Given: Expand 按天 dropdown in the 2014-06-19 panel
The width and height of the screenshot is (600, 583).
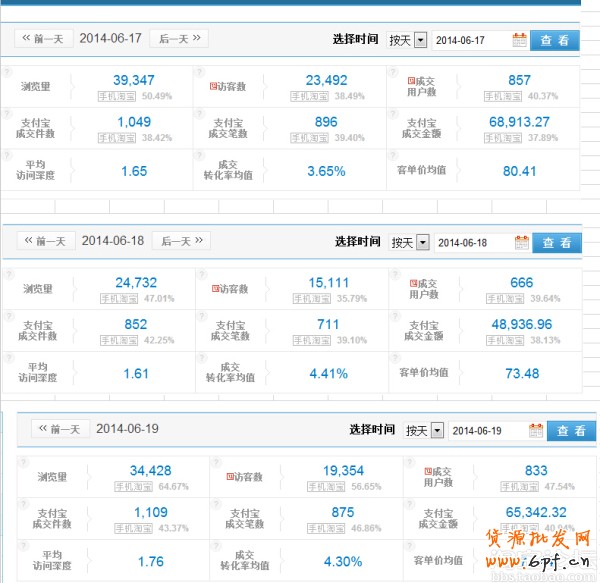Looking at the screenshot, I should pyautogui.click(x=436, y=430).
